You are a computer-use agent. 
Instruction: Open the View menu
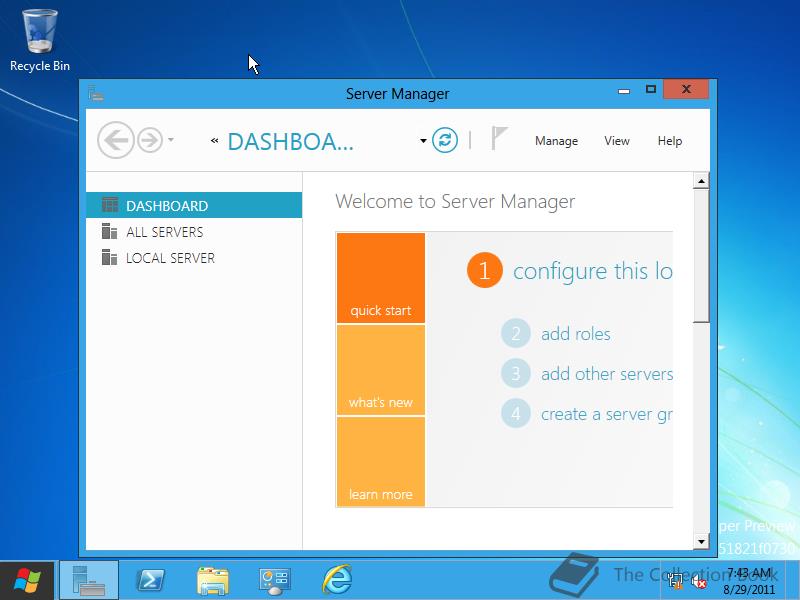tap(617, 141)
